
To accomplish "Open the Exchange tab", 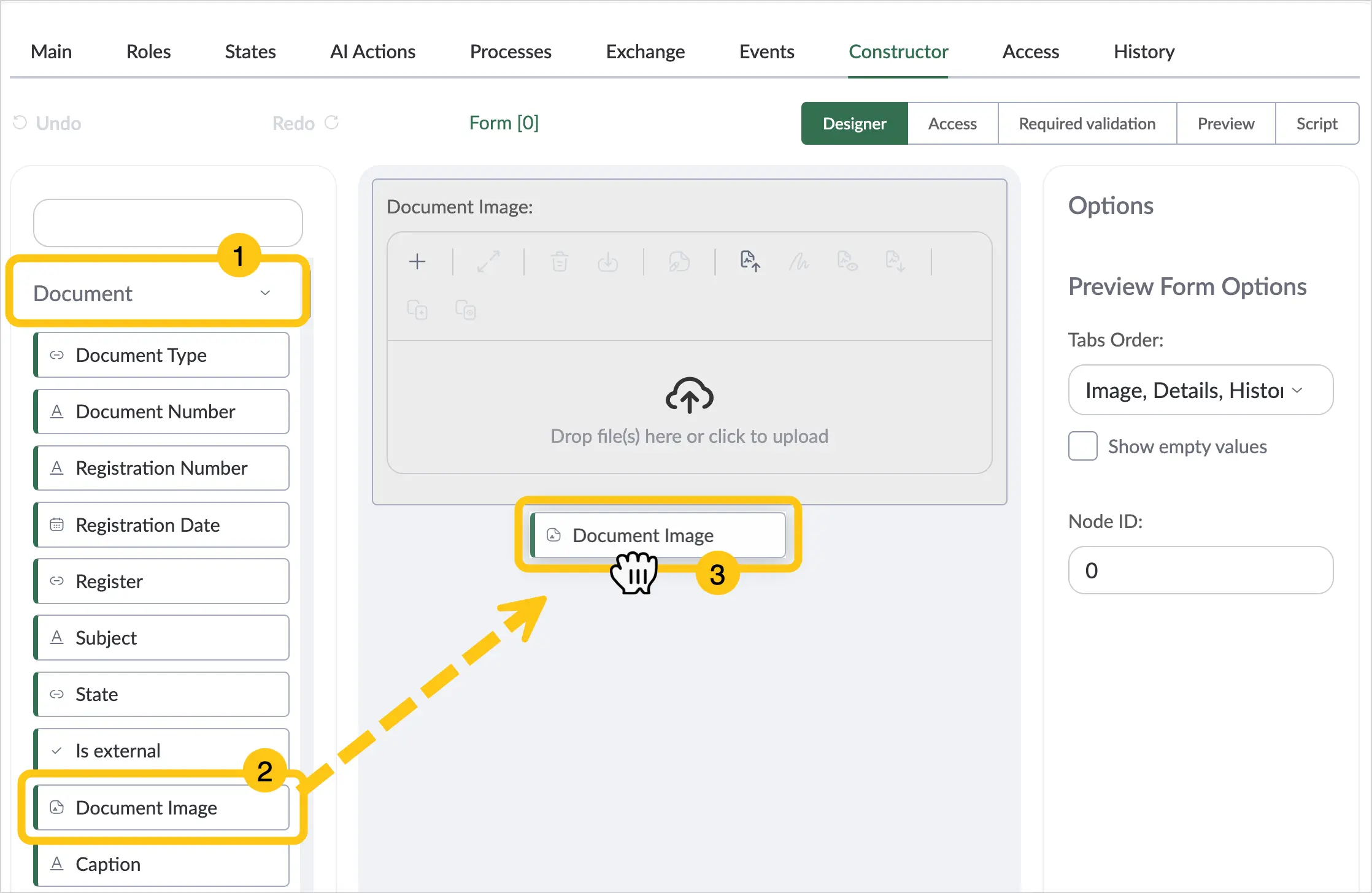I will (x=646, y=52).
